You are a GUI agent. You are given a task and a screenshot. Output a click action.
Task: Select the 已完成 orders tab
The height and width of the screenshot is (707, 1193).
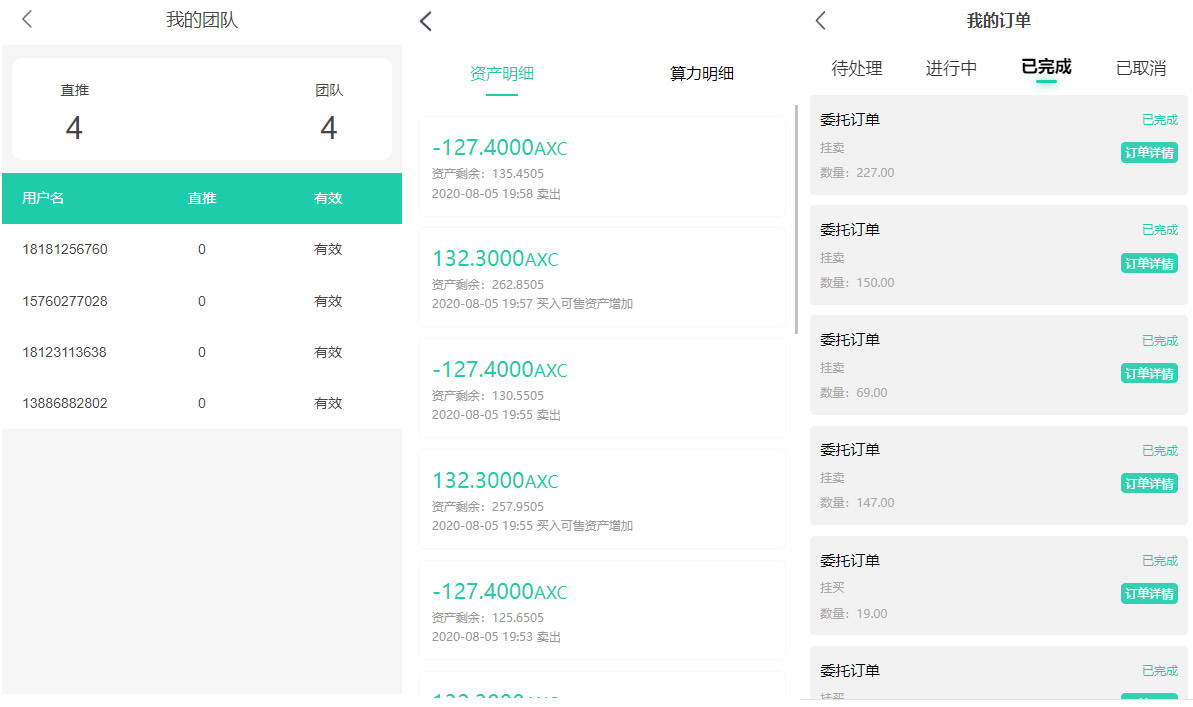(x=1046, y=67)
